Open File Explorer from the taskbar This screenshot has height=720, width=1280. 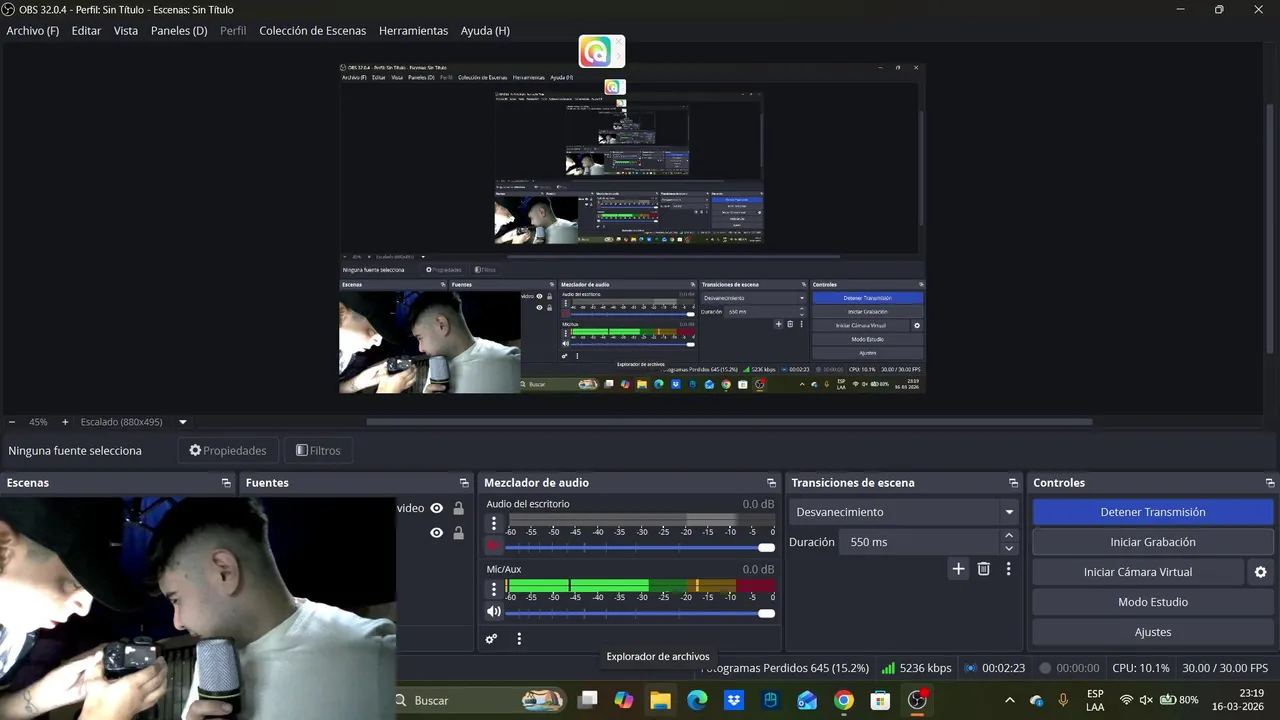tap(660, 700)
